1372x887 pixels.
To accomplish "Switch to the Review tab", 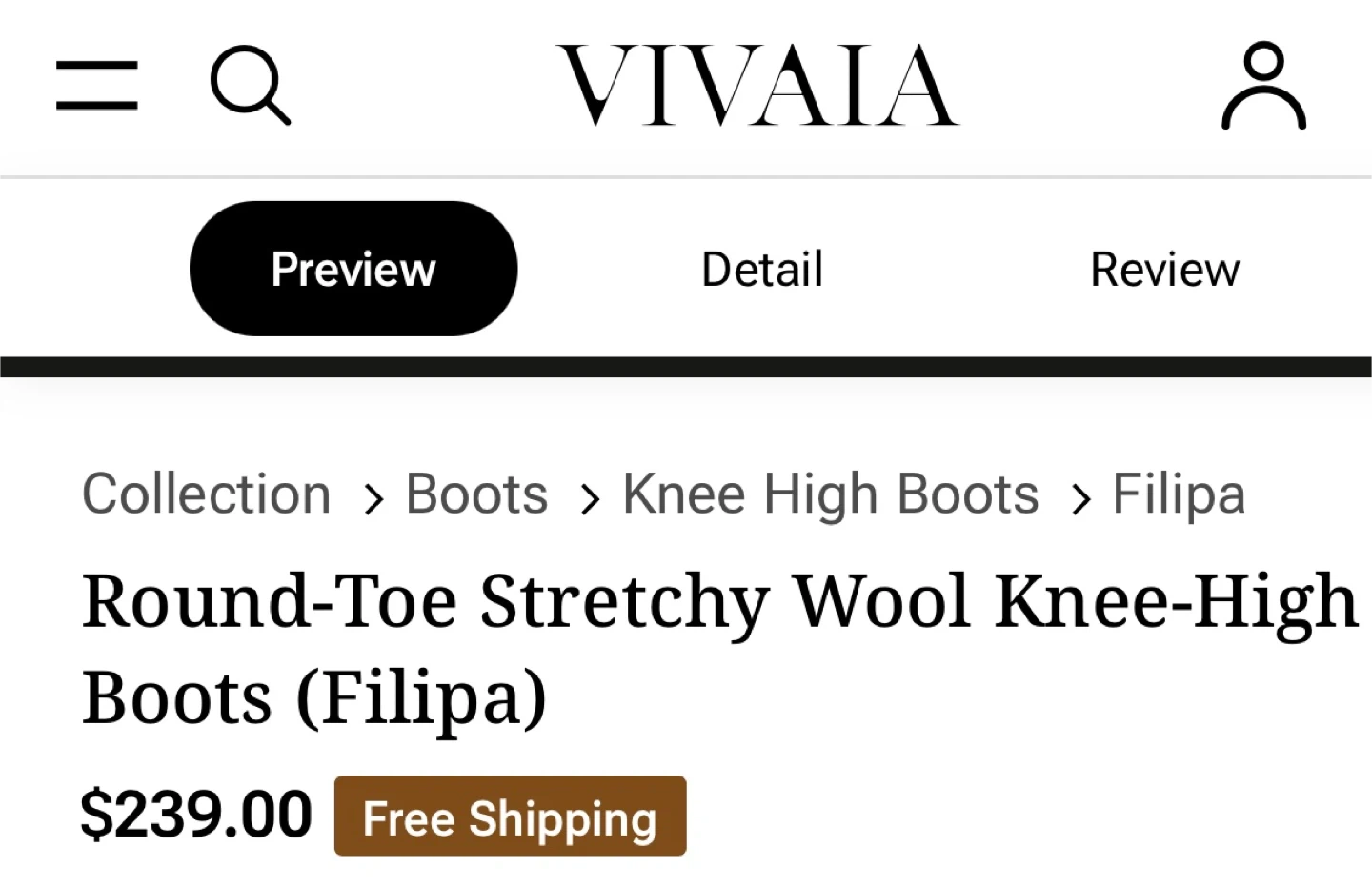I will coord(1164,269).
